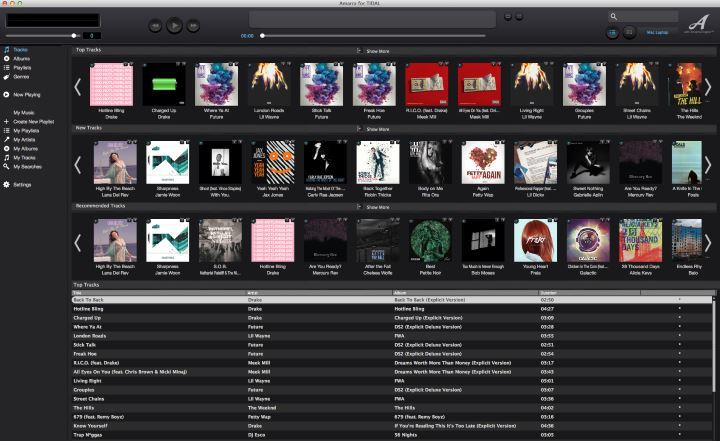Advance Top Tracks carousel with right arrow
The height and width of the screenshot is (441, 720).
tap(708, 87)
